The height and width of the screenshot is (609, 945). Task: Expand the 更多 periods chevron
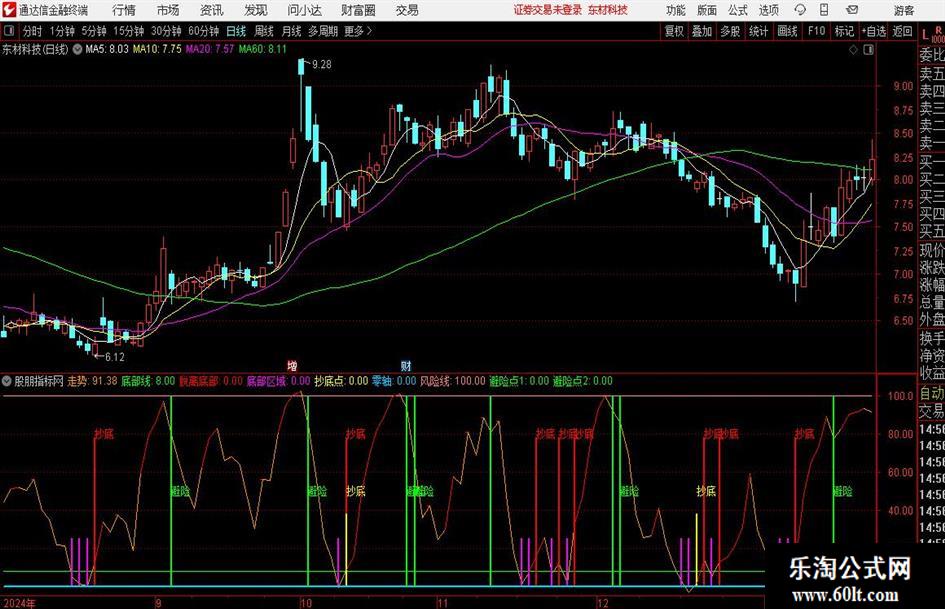(369, 31)
